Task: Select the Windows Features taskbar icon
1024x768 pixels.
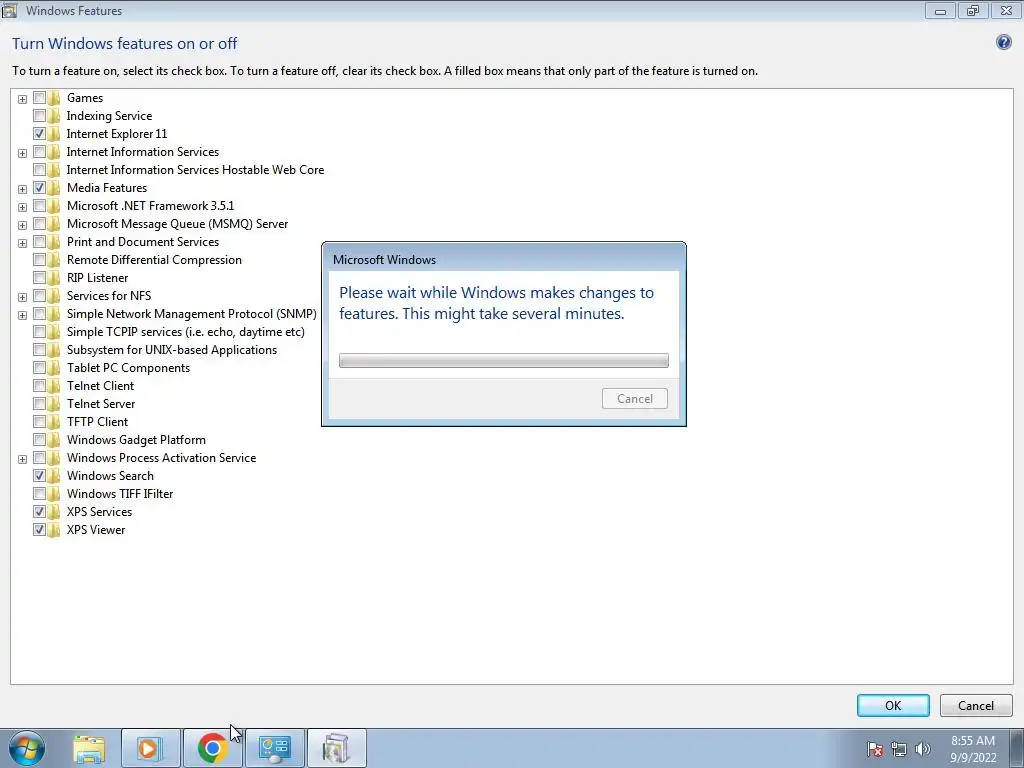Action: tap(336, 748)
